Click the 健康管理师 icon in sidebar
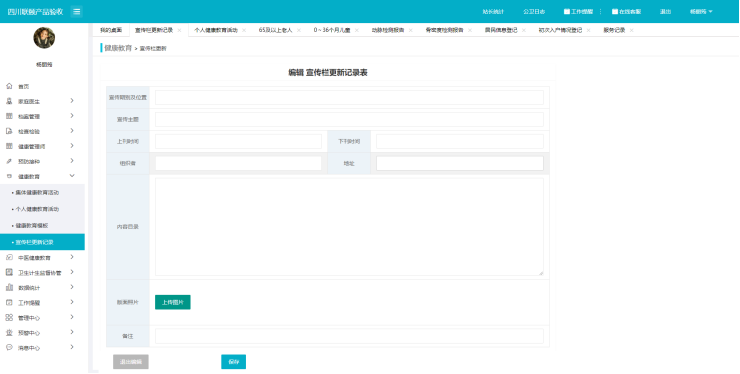Image resolution: width=740 pixels, height=374 pixels. click(x=9, y=146)
